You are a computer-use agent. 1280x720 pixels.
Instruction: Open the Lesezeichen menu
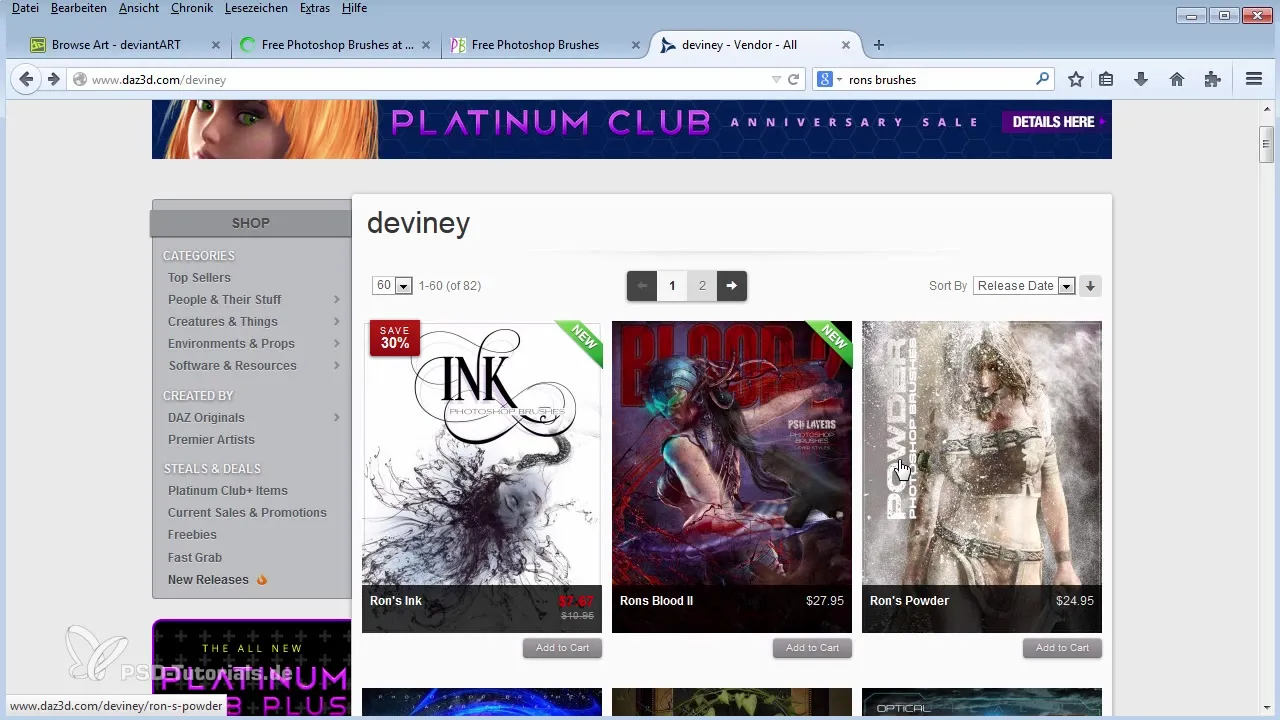[258, 8]
